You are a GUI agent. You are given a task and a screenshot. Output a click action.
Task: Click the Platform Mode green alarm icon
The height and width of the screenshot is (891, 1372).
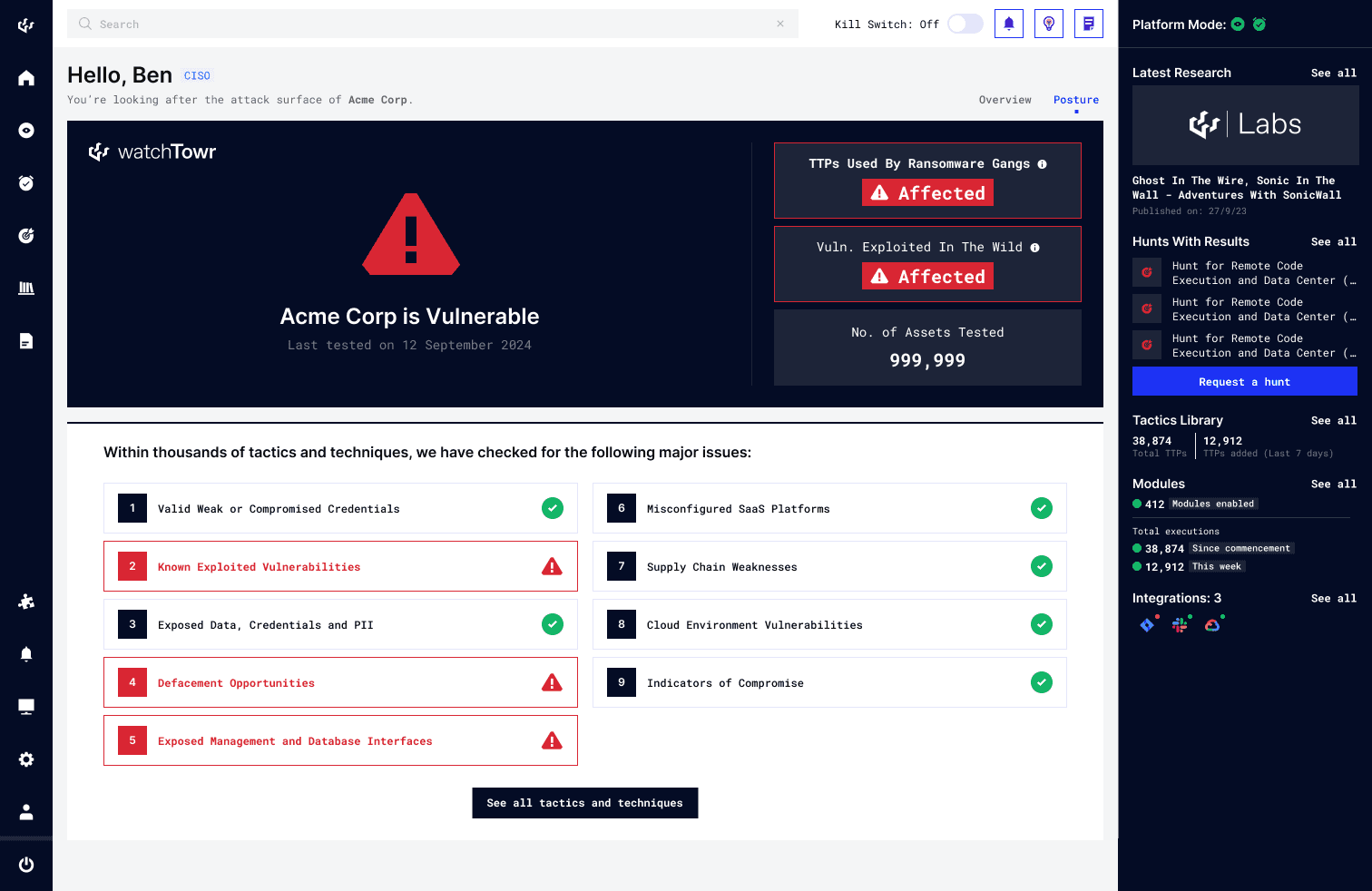click(1259, 24)
